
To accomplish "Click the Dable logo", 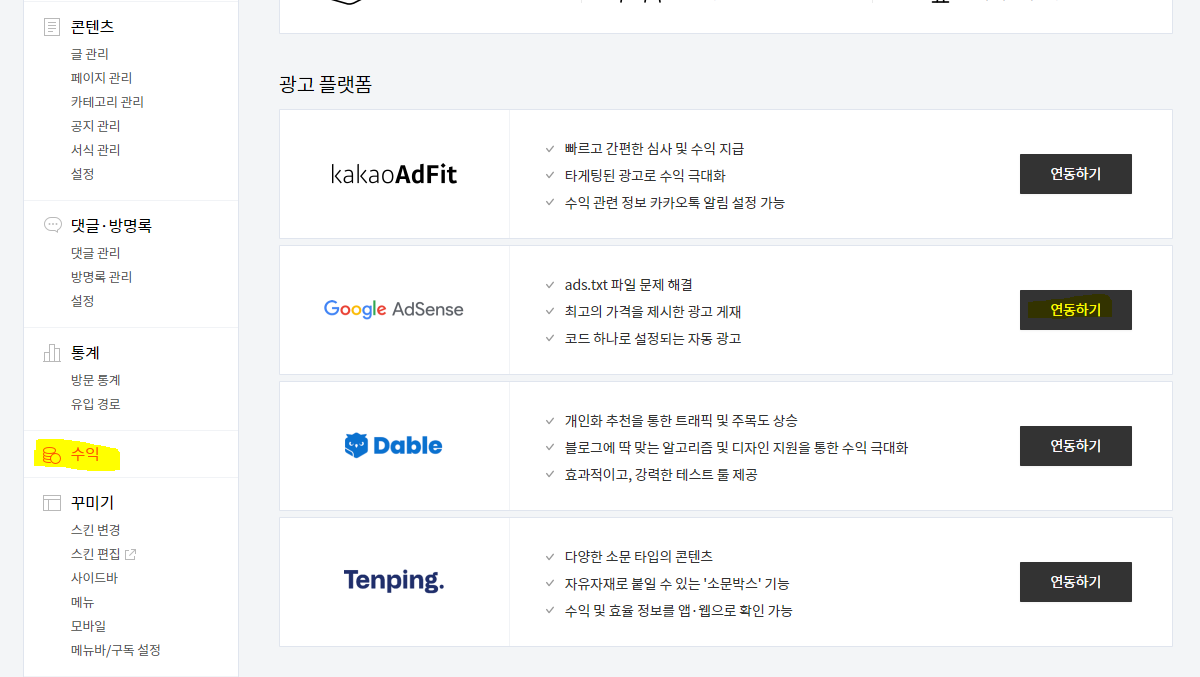I will click(x=393, y=445).
